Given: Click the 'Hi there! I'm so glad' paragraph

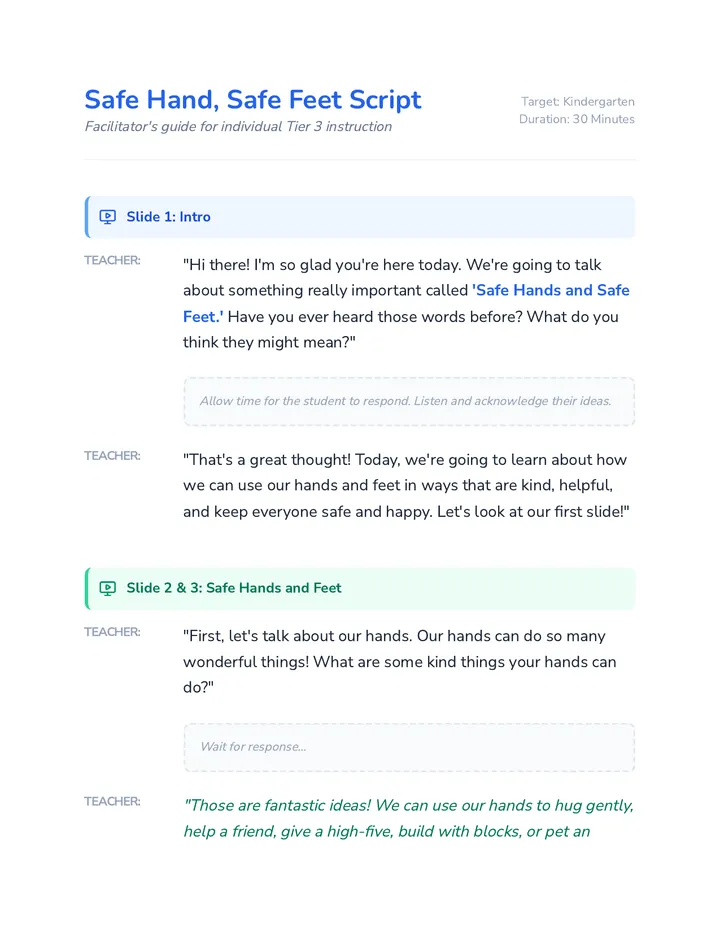Looking at the screenshot, I should [x=406, y=303].
